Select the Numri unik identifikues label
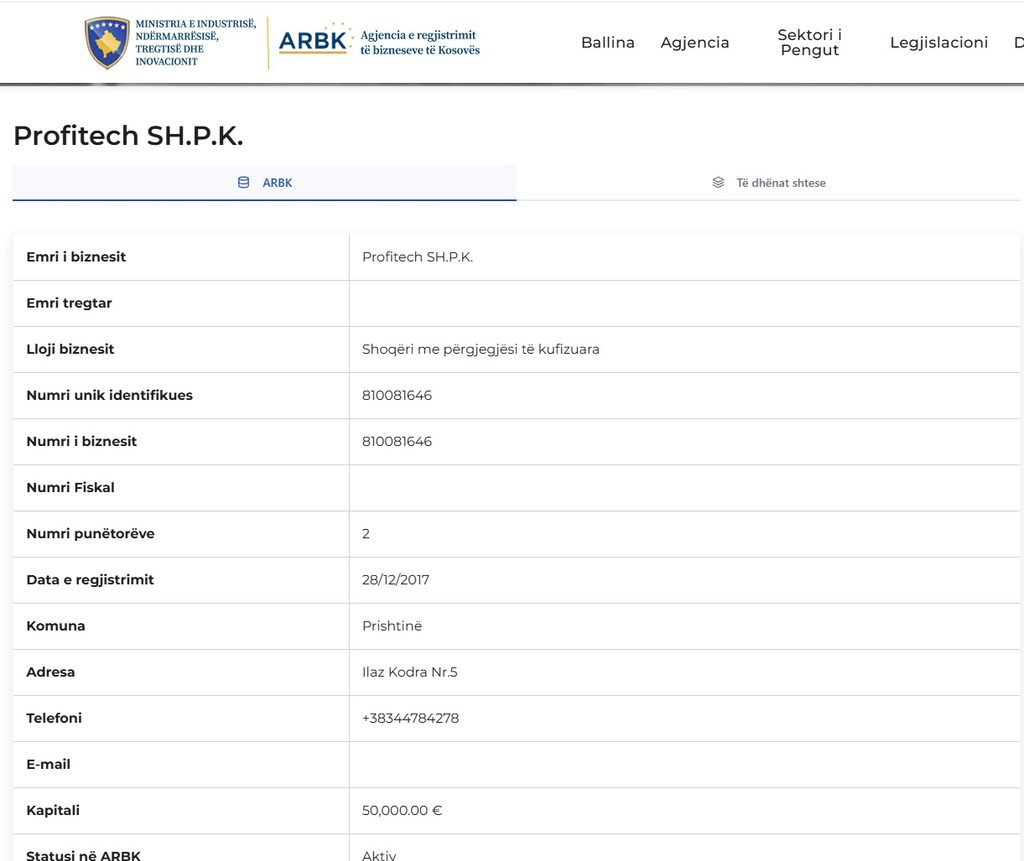This screenshot has width=1024, height=861. point(109,395)
